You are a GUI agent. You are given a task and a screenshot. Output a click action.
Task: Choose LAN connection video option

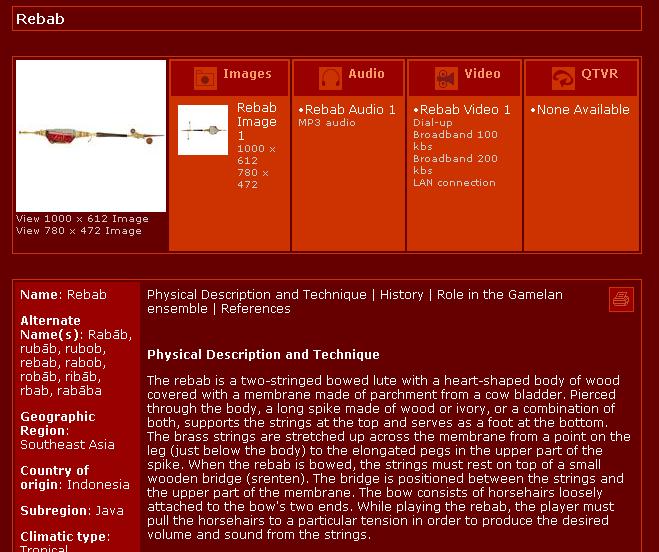tap(454, 183)
